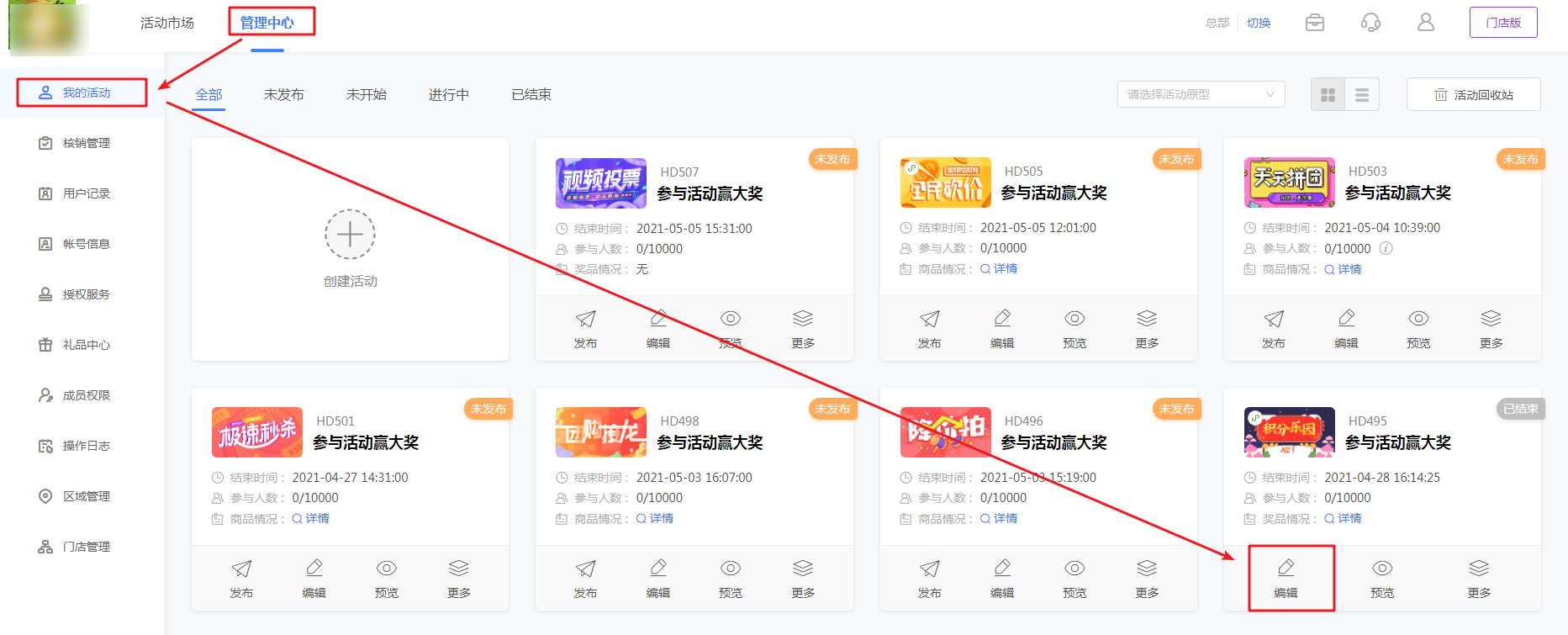
Task: Preview activity HD503
Action: 1418,329
